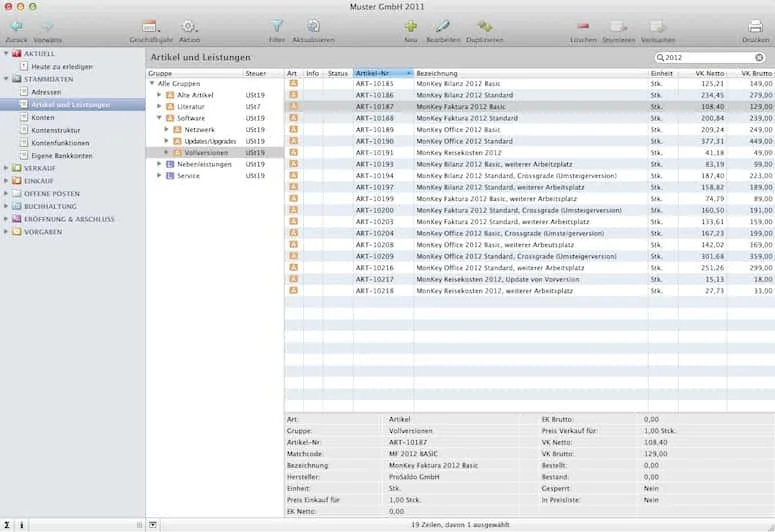
Task: Open Kontenstruktur in sidebar
Action: (55, 130)
